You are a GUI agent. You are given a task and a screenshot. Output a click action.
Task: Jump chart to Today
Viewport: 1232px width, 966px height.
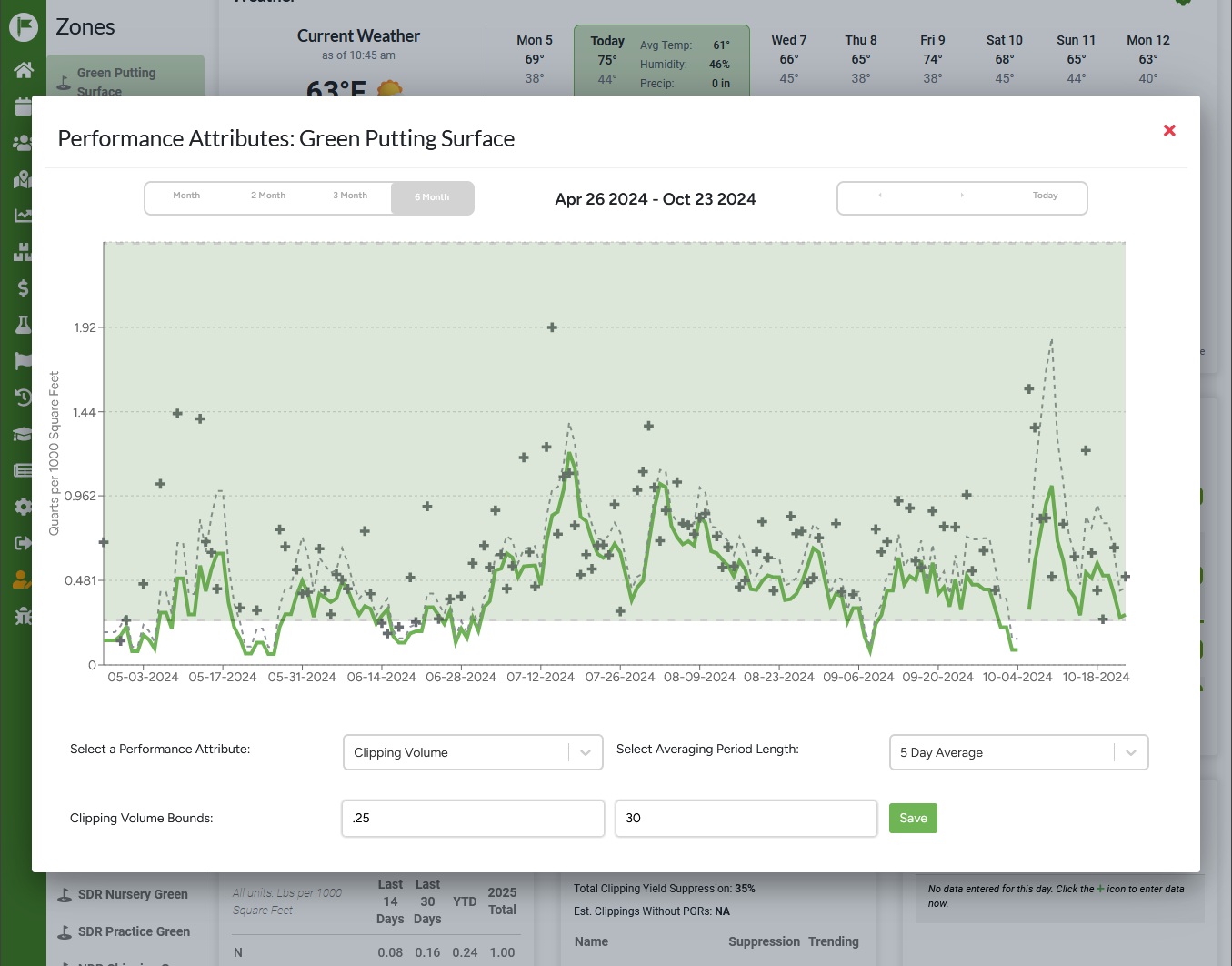pyautogui.click(x=1045, y=196)
